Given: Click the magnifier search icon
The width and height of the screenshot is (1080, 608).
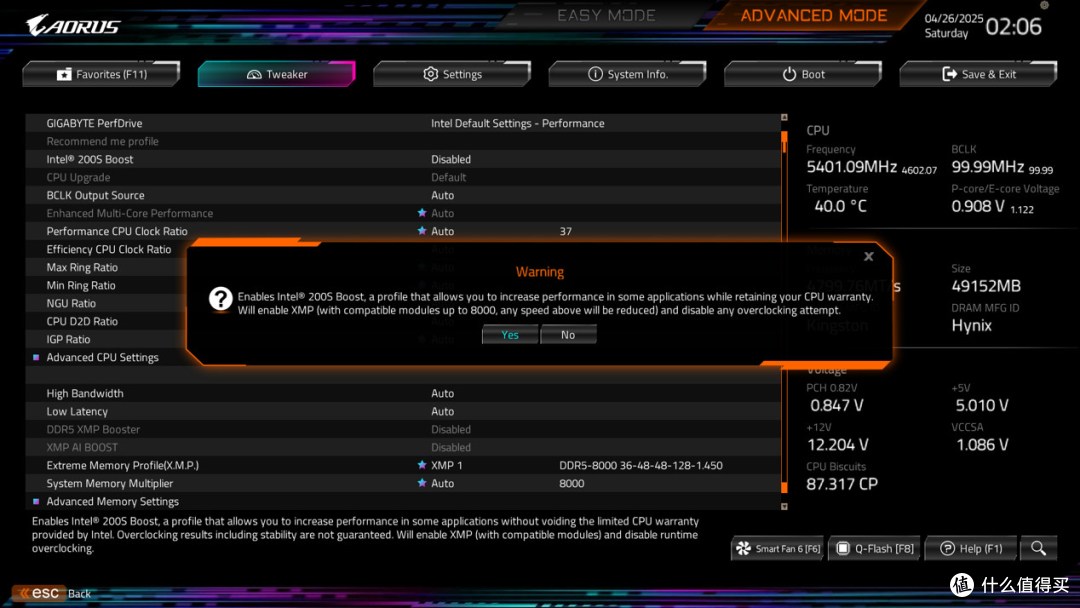Looking at the screenshot, I should pyautogui.click(x=1039, y=549).
